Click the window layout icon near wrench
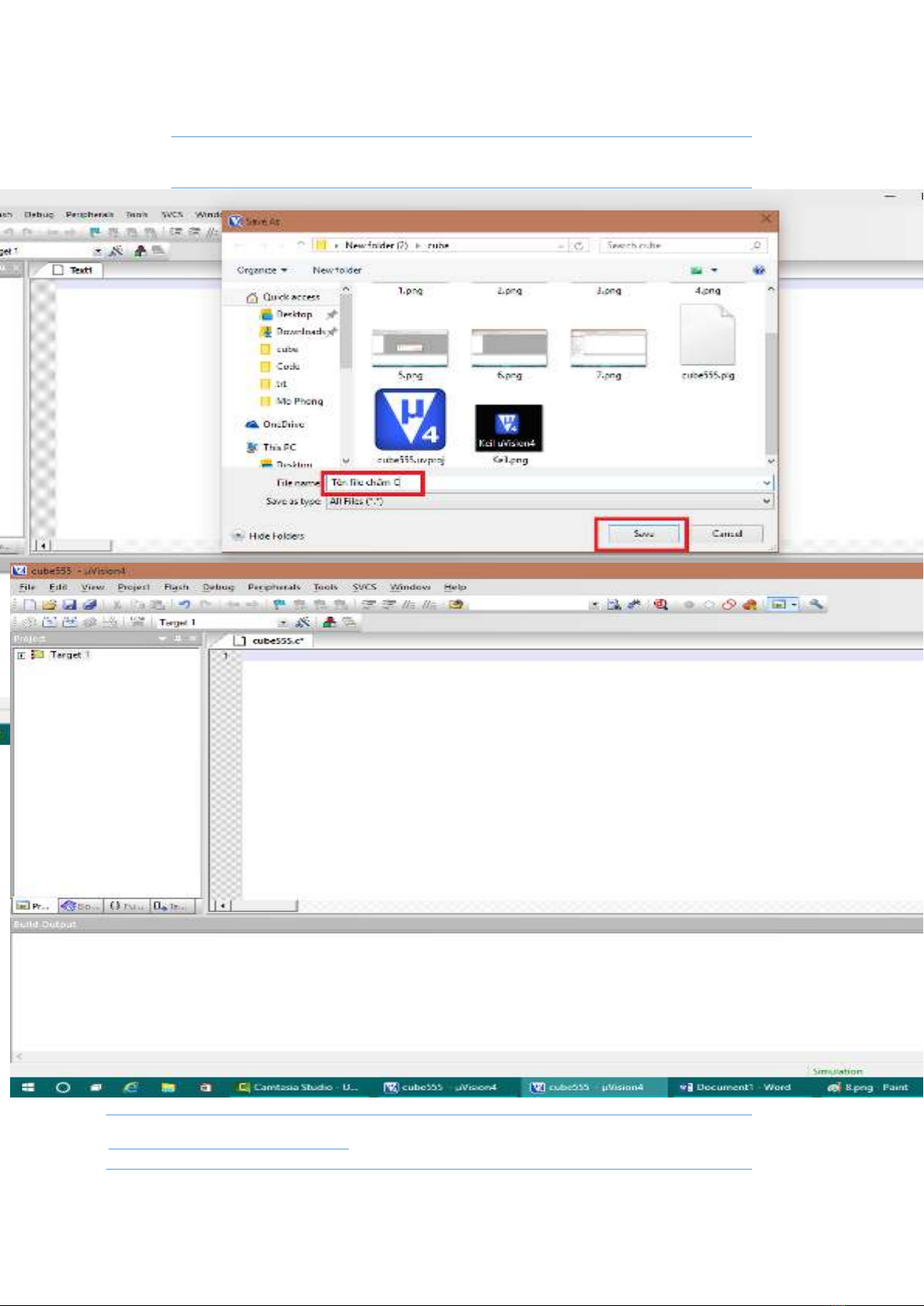Viewport: 924px width, 1306px height. tap(779, 604)
